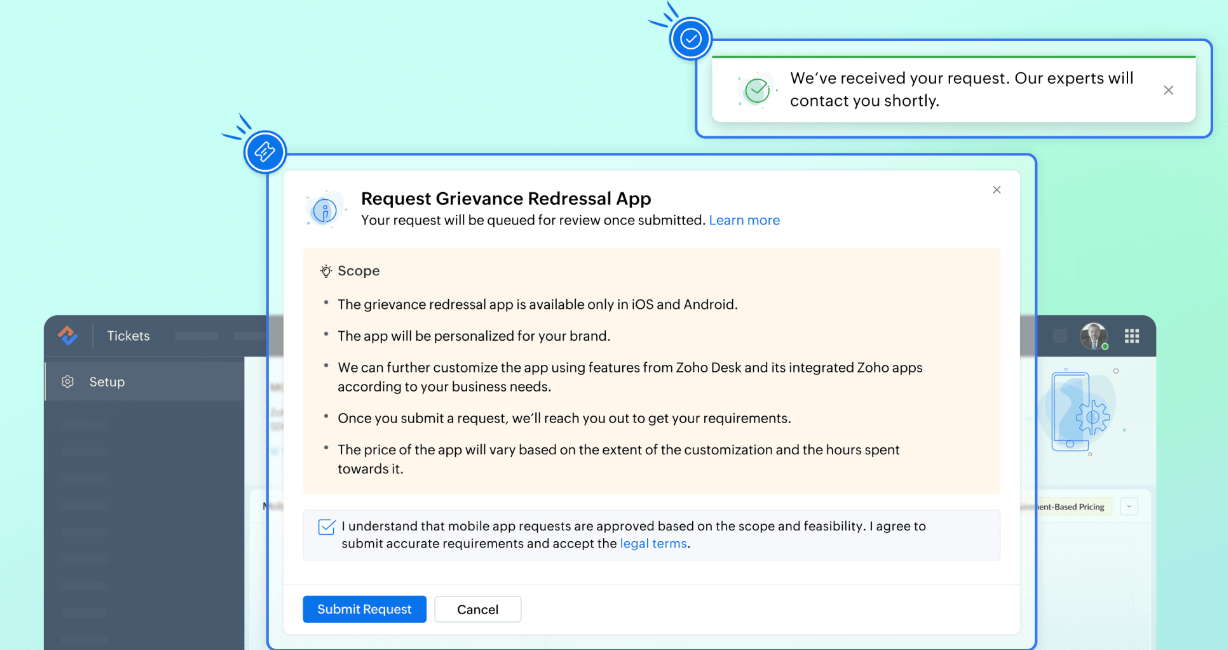1228x650 pixels.
Task: Click the Setup gear icon
Action: tap(68, 382)
